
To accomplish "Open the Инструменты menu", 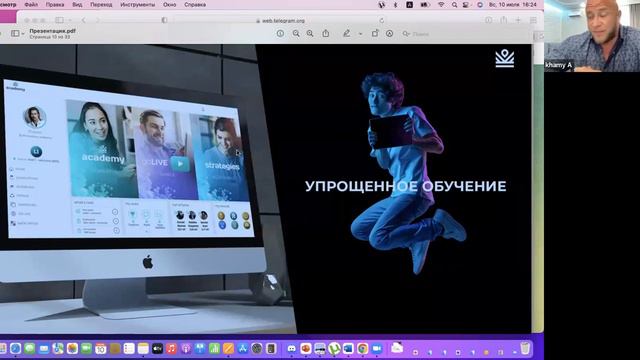I will click(138, 5).
